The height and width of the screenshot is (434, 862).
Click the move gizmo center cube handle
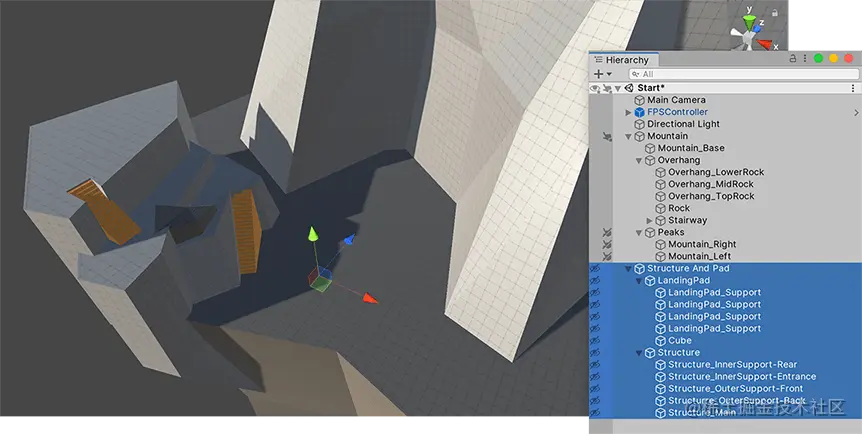(320, 279)
